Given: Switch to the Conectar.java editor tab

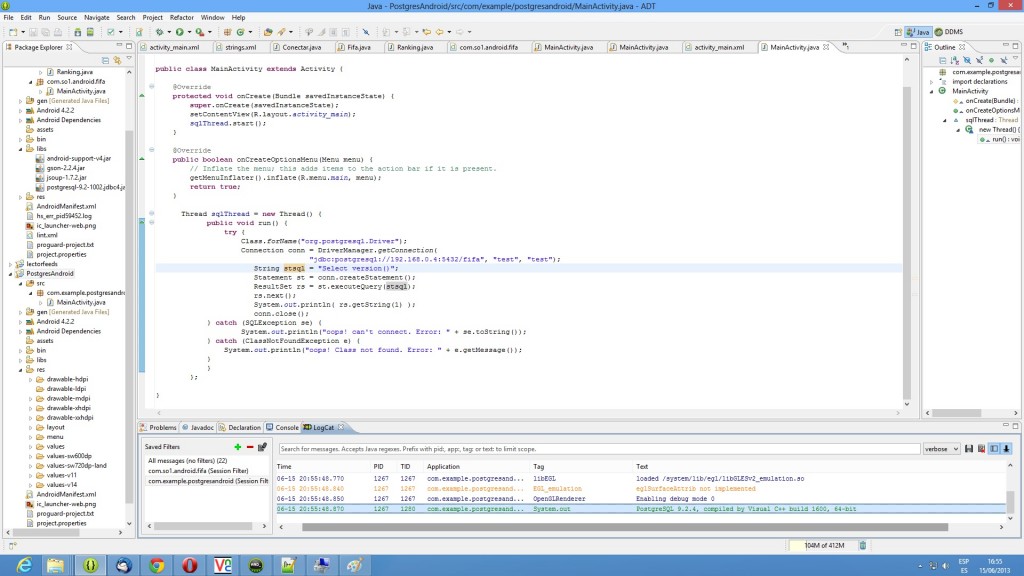Looking at the screenshot, I should pos(301,47).
